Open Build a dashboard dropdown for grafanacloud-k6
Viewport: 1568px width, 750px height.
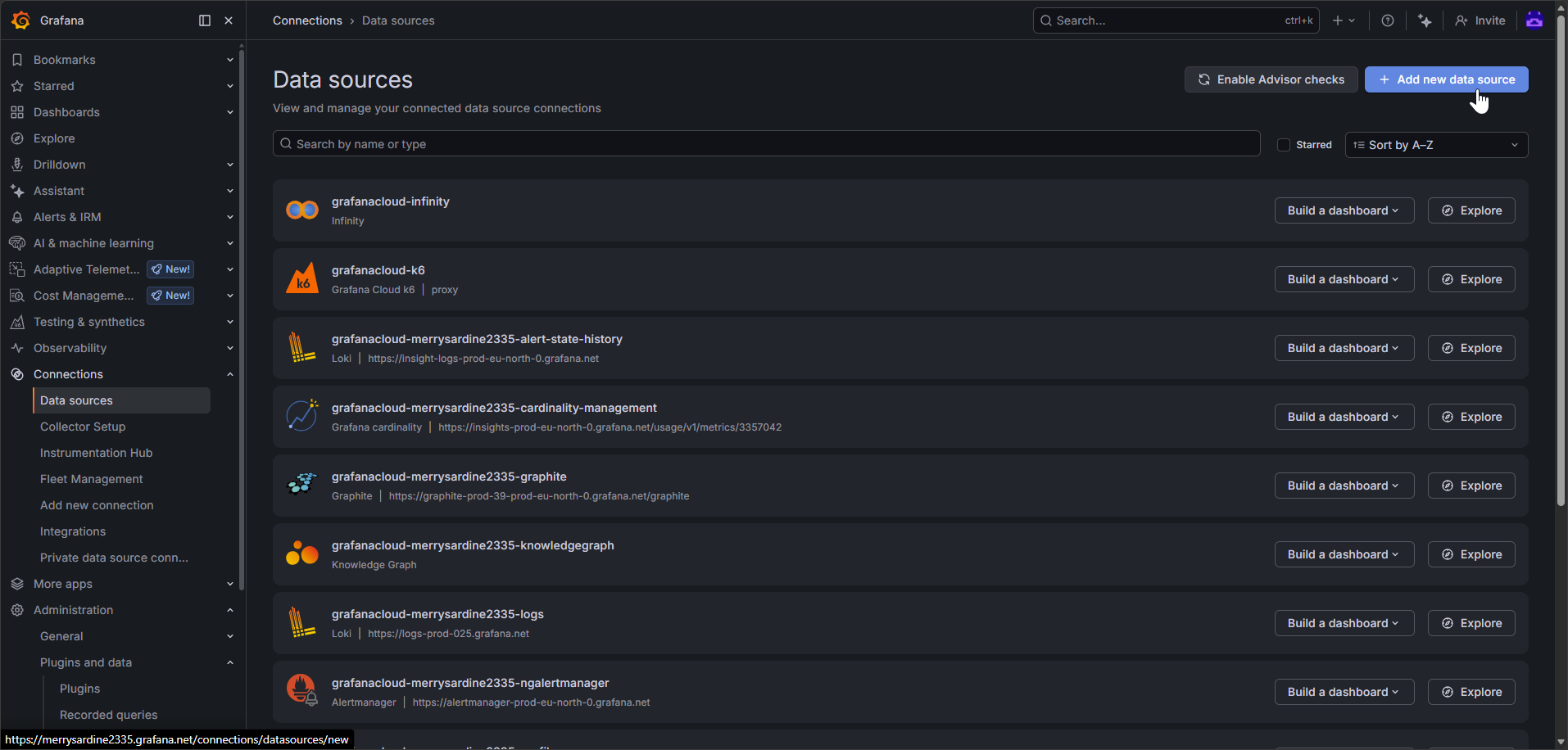tap(1344, 279)
